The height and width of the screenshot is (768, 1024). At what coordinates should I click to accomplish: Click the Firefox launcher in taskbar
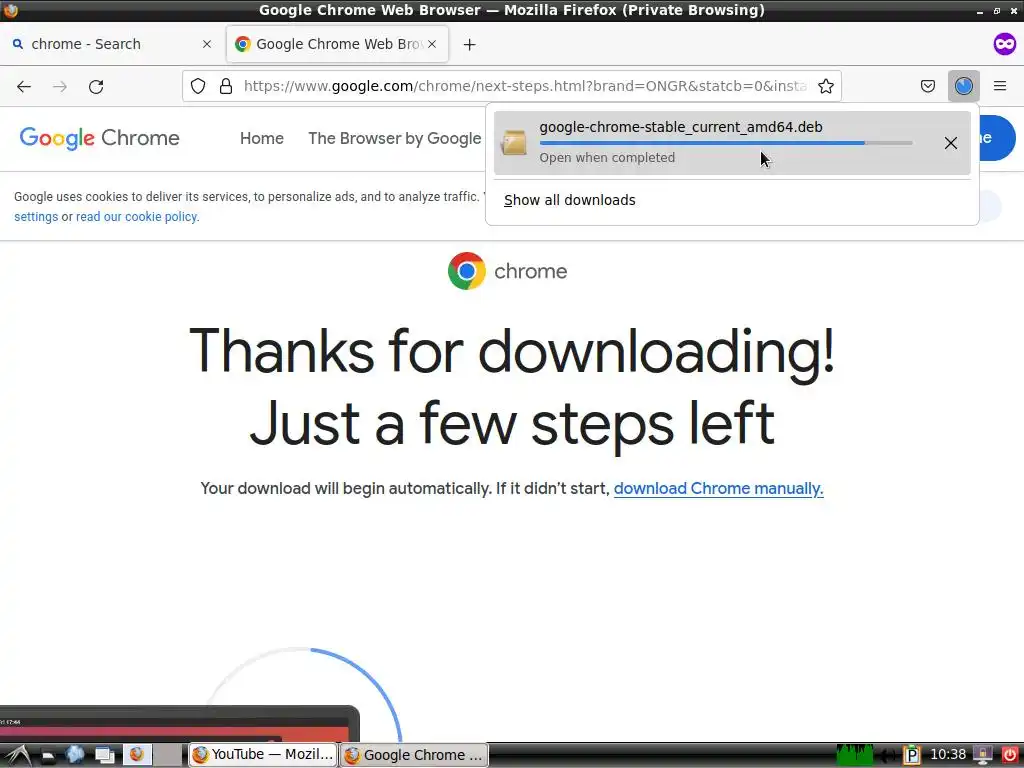(137, 754)
